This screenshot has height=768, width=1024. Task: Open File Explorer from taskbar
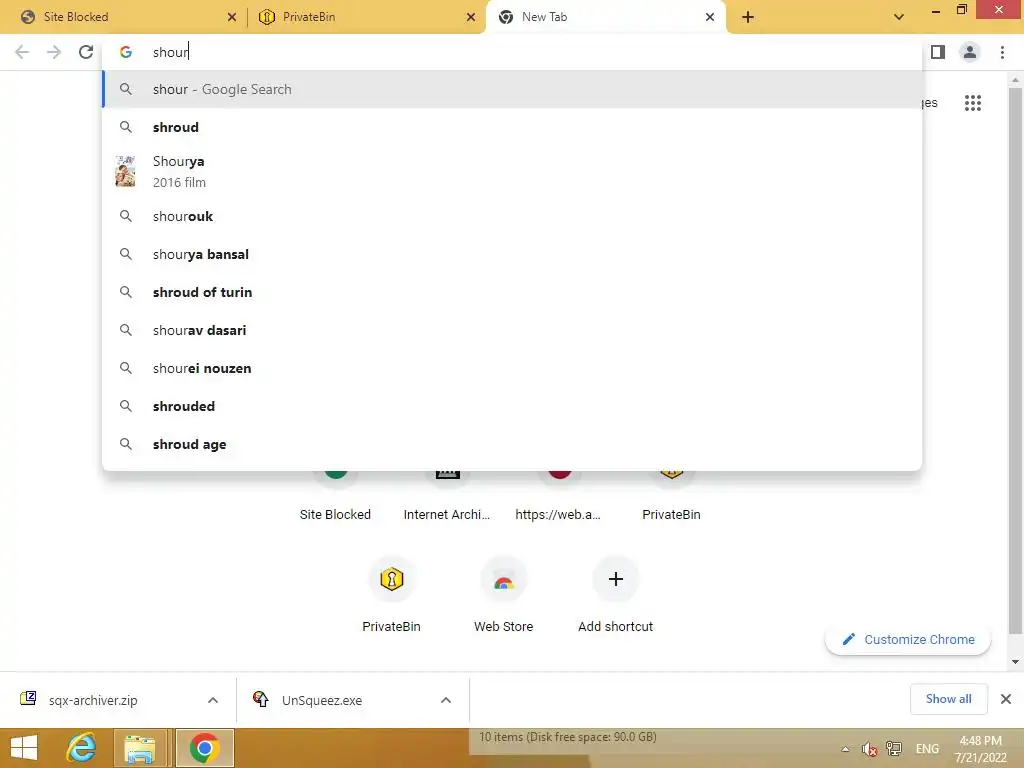pos(140,748)
